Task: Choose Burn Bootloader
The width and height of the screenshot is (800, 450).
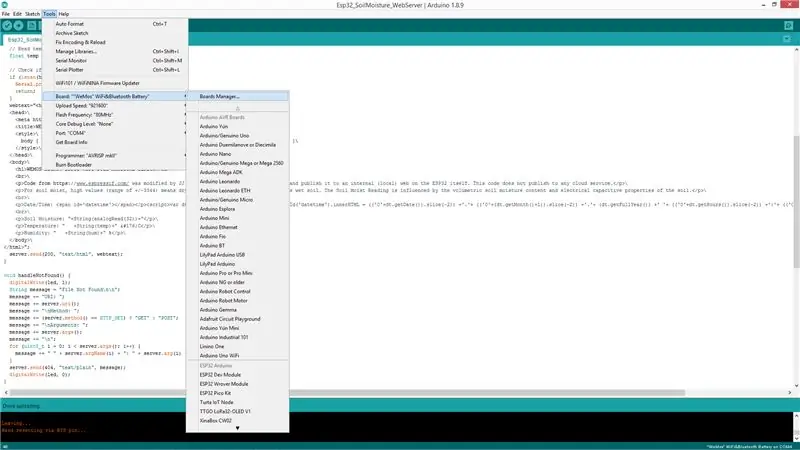Action: [115, 165]
